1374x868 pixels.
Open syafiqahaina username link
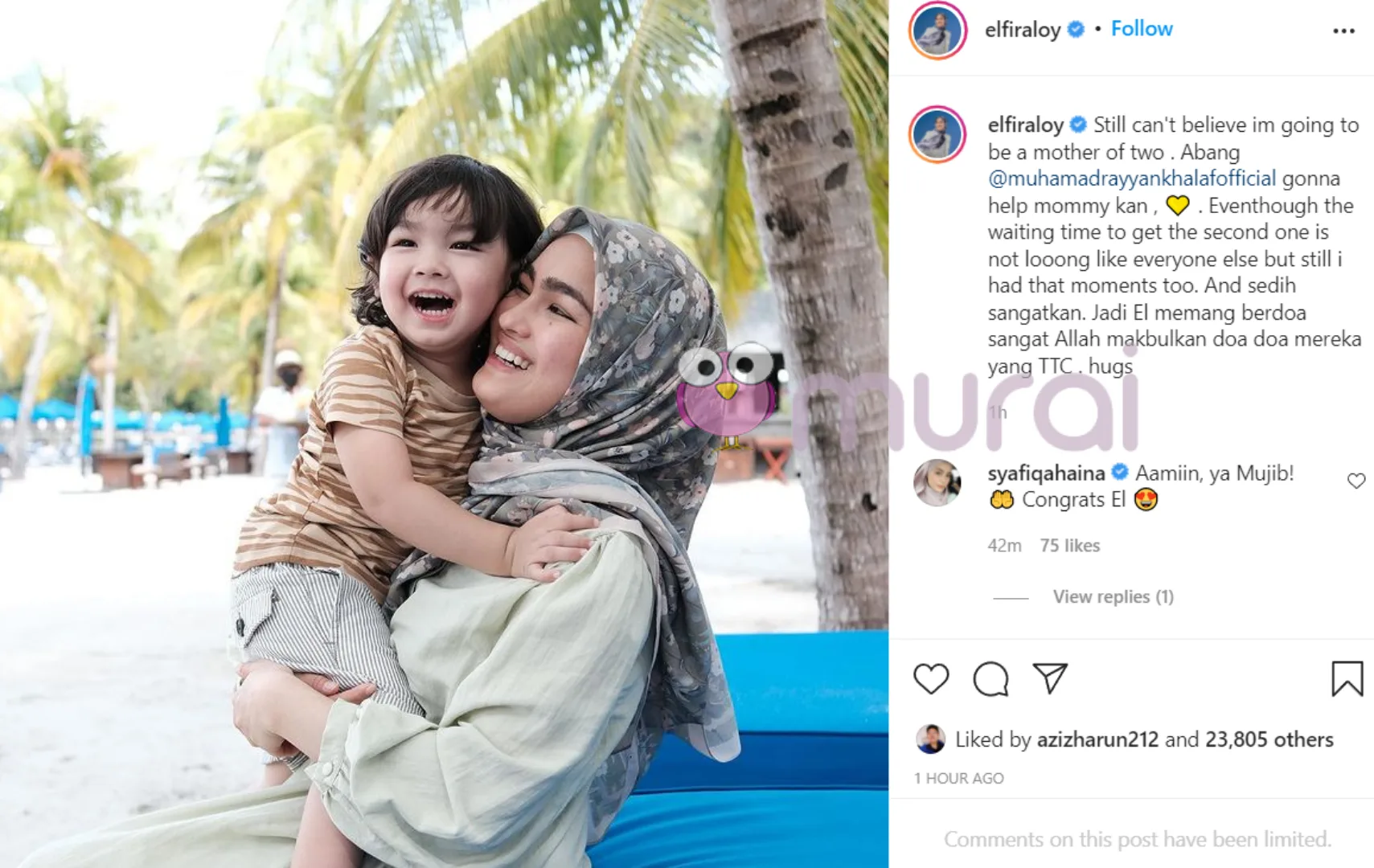[x=1047, y=473]
